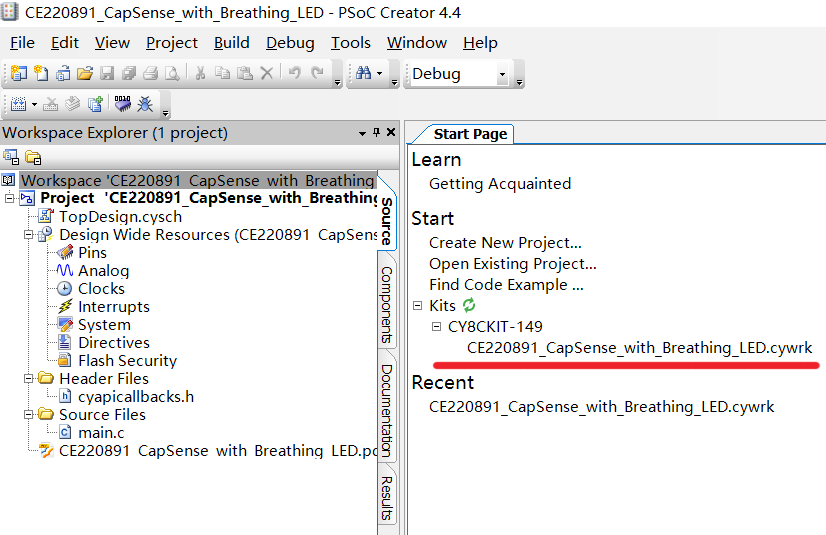Switch to the Results side tab
Viewport: 826px width, 535px height.
tap(387, 498)
